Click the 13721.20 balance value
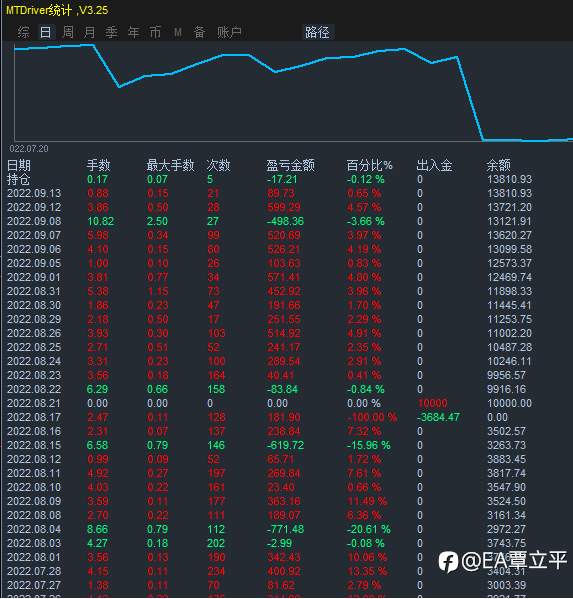 click(x=510, y=207)
